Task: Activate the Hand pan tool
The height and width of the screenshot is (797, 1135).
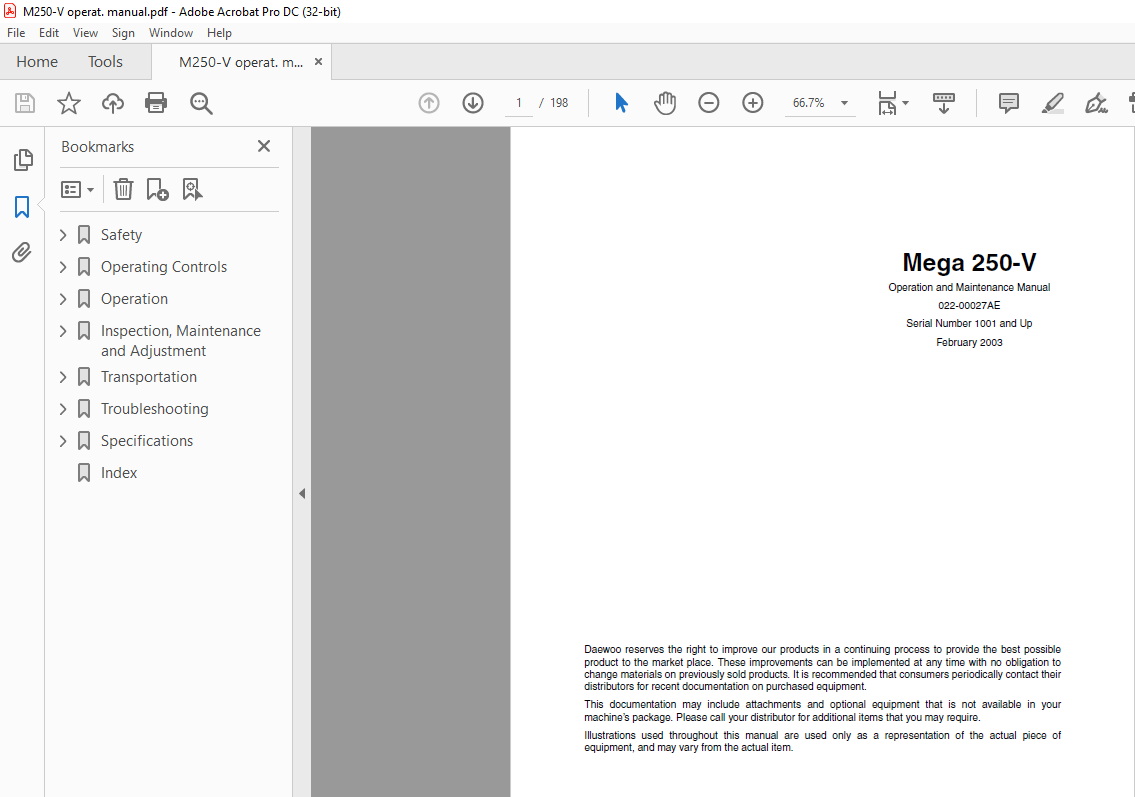Action: pyautogui.click(x=664, y=103)
